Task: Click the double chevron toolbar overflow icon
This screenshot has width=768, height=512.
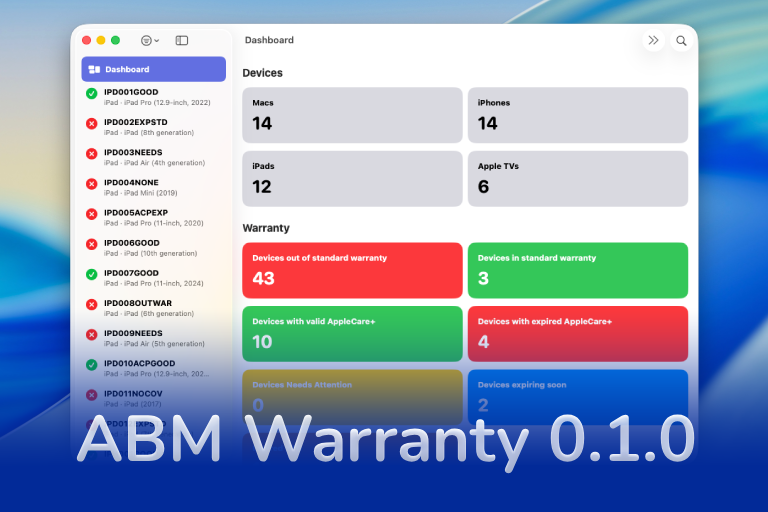Action: click(653, 41)
